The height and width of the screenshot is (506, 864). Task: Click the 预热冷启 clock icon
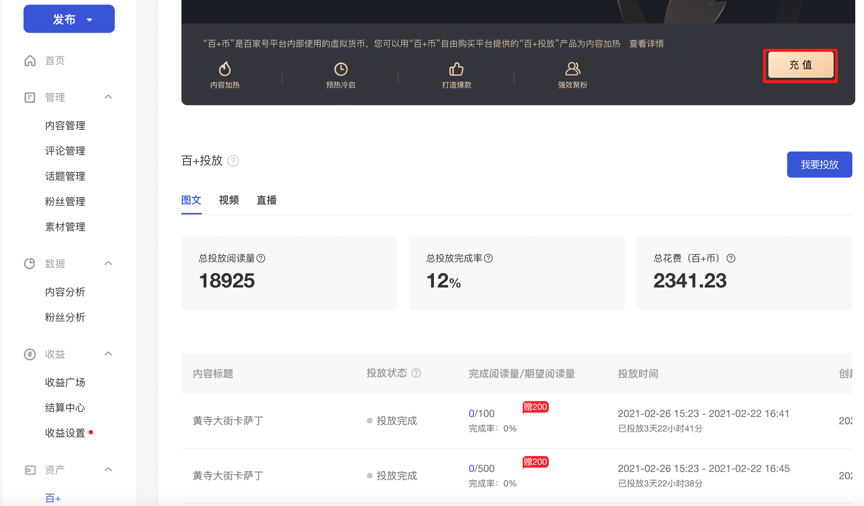(341, 69)
